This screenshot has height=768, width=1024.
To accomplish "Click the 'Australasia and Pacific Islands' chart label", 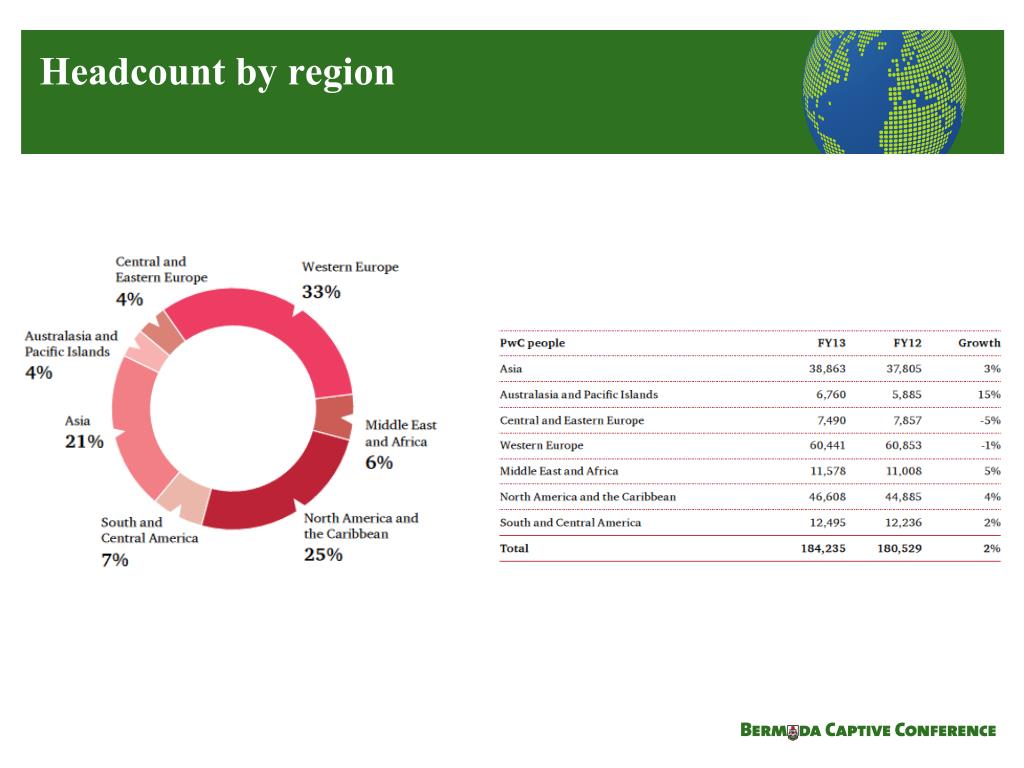I will pyautogui.click(x=71, y=344).
